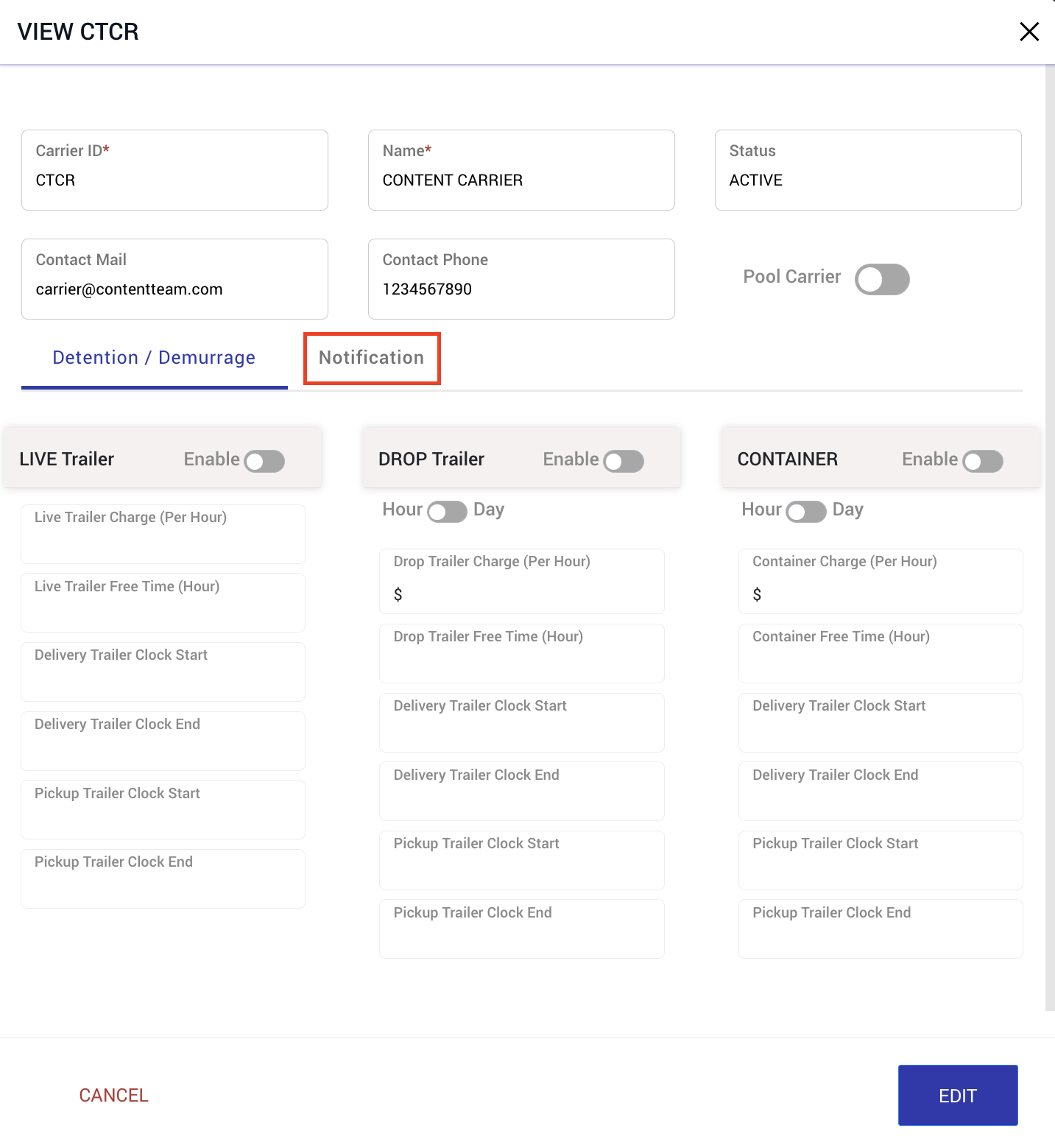Click the EDIT button

pyautogui.click(x=957, y=1095)
